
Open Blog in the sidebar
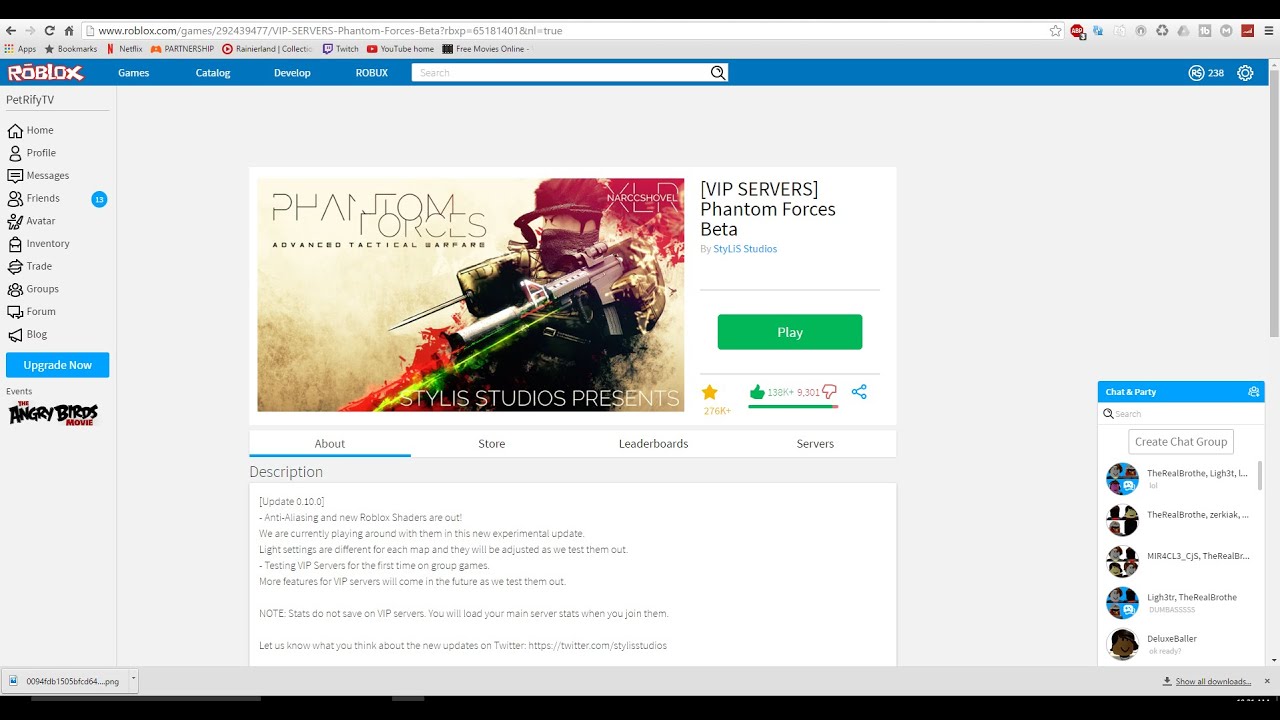(28, 334)
